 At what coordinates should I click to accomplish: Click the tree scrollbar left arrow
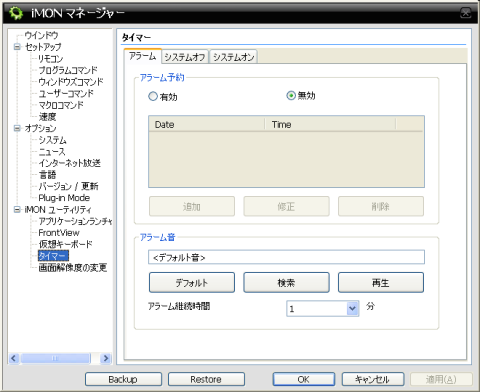click(x=14, y=358)
